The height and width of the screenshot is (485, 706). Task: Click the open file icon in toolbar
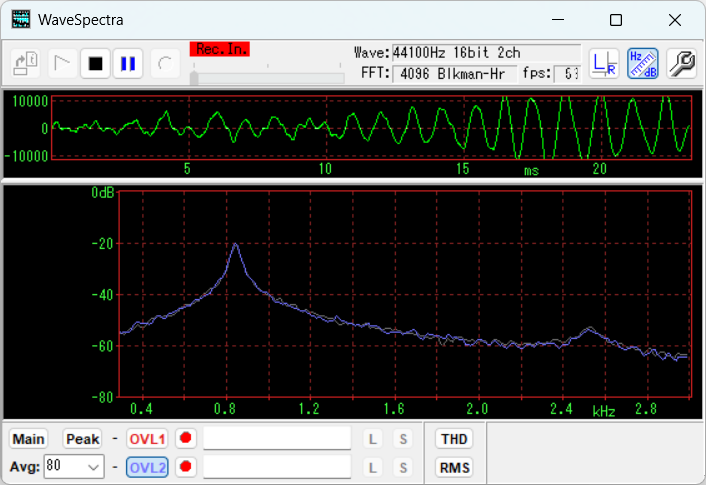tap(25, 63)
